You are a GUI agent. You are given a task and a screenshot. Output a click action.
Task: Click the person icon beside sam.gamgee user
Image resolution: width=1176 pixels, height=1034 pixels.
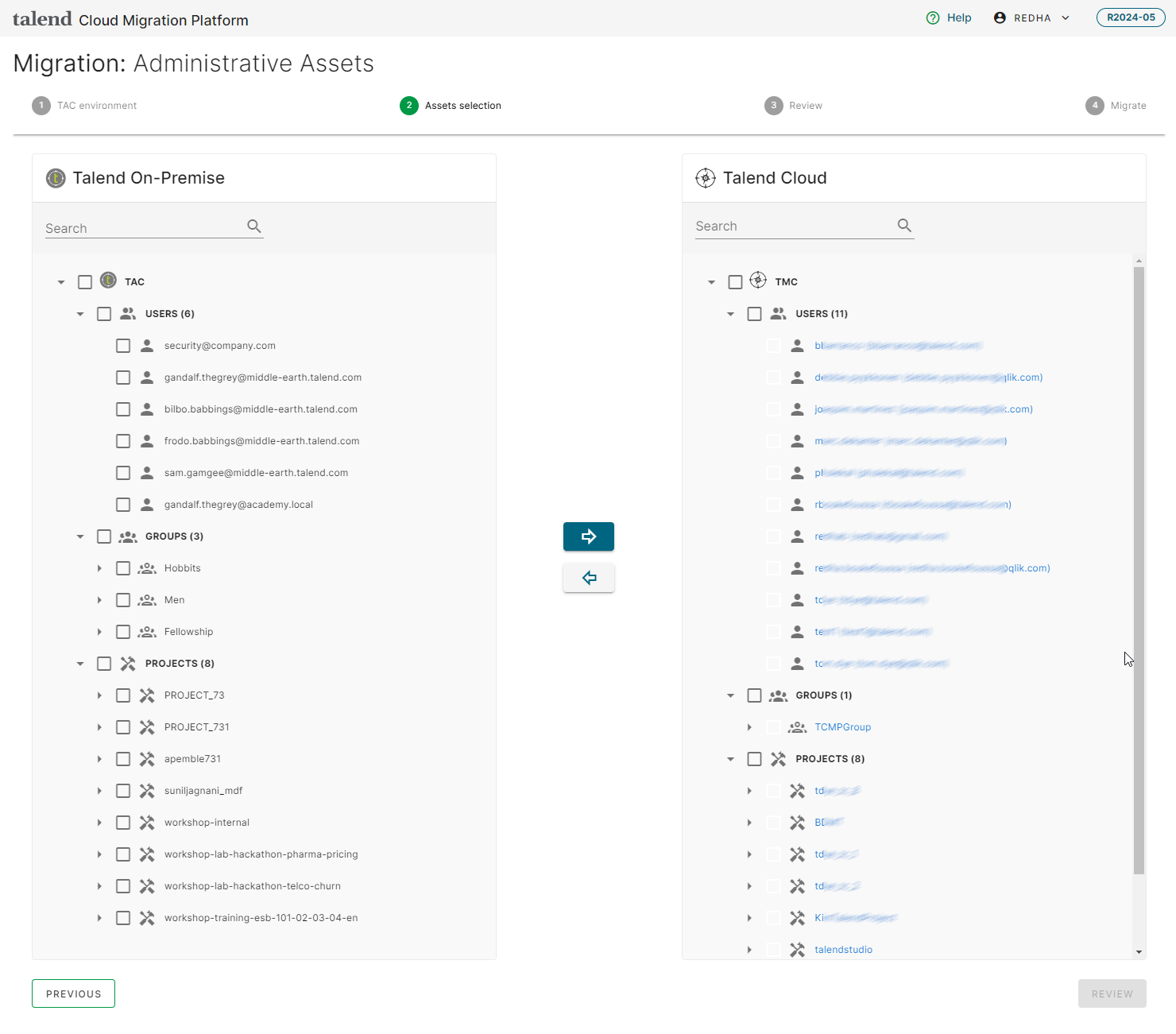coord(147,473)
